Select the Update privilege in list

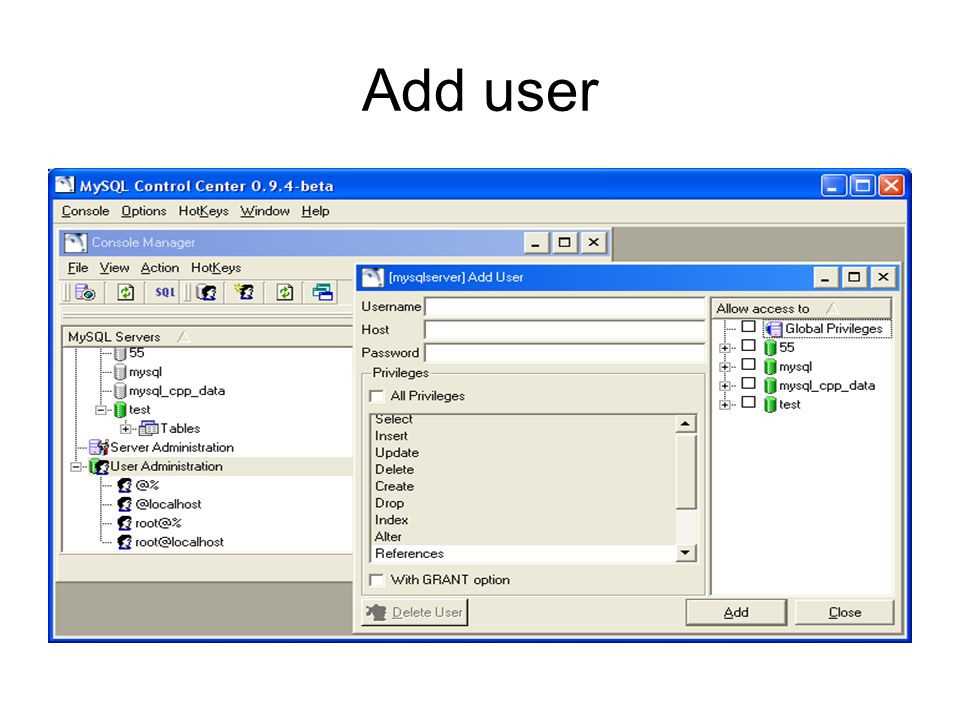point(524,452)
